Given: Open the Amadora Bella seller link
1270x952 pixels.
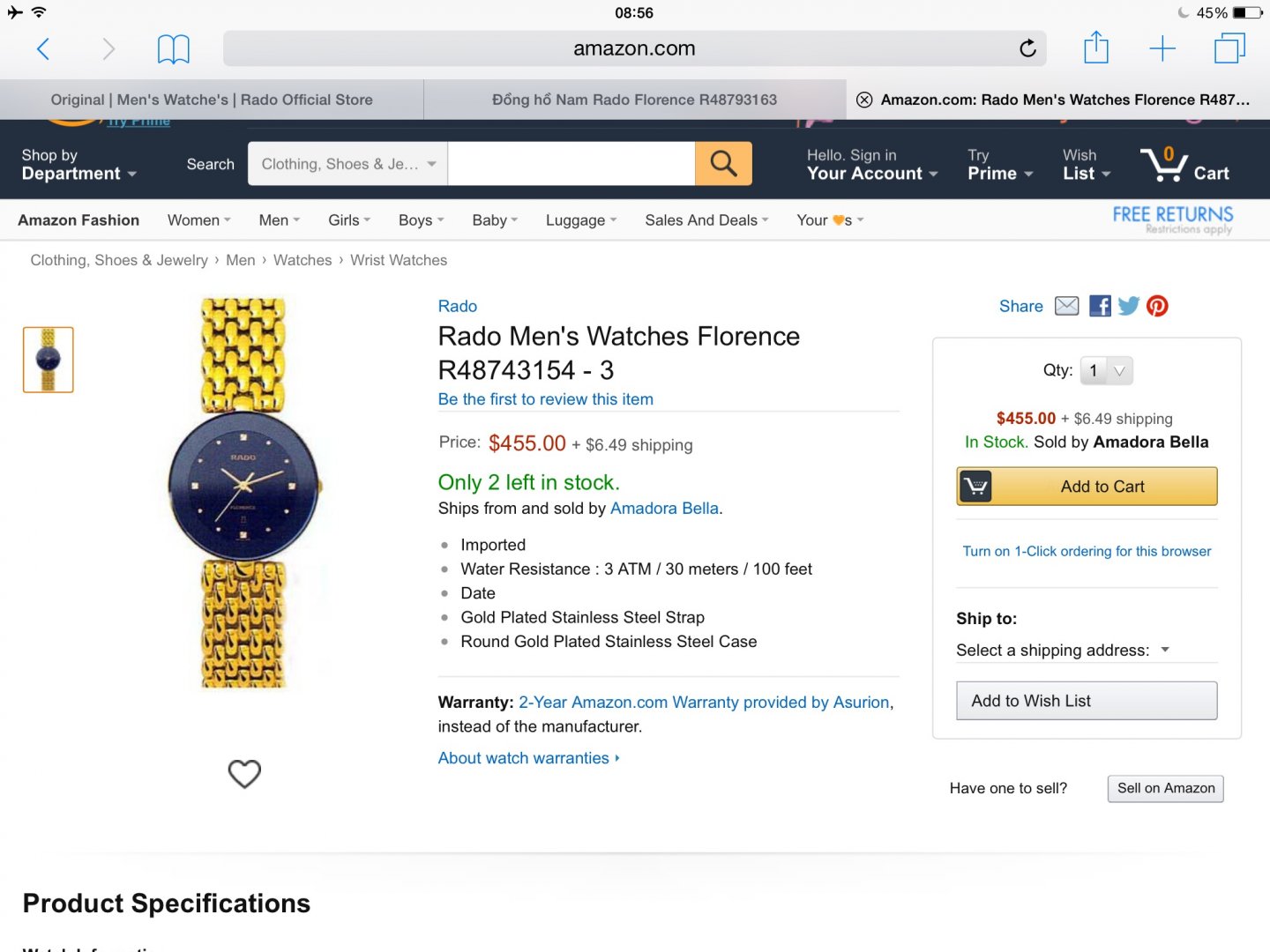Looking at the screenshot, I should coord(664,509).
